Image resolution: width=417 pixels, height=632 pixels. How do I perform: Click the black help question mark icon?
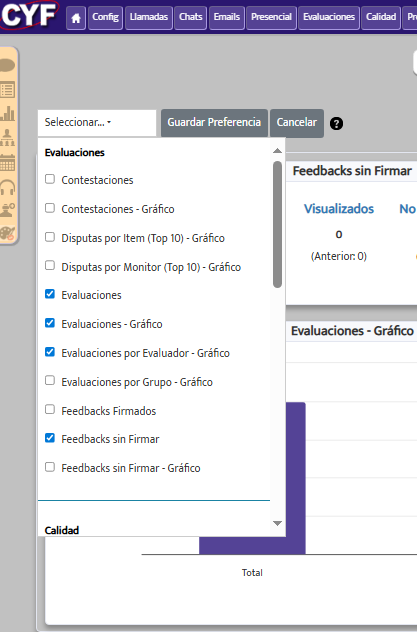[336, 123]
